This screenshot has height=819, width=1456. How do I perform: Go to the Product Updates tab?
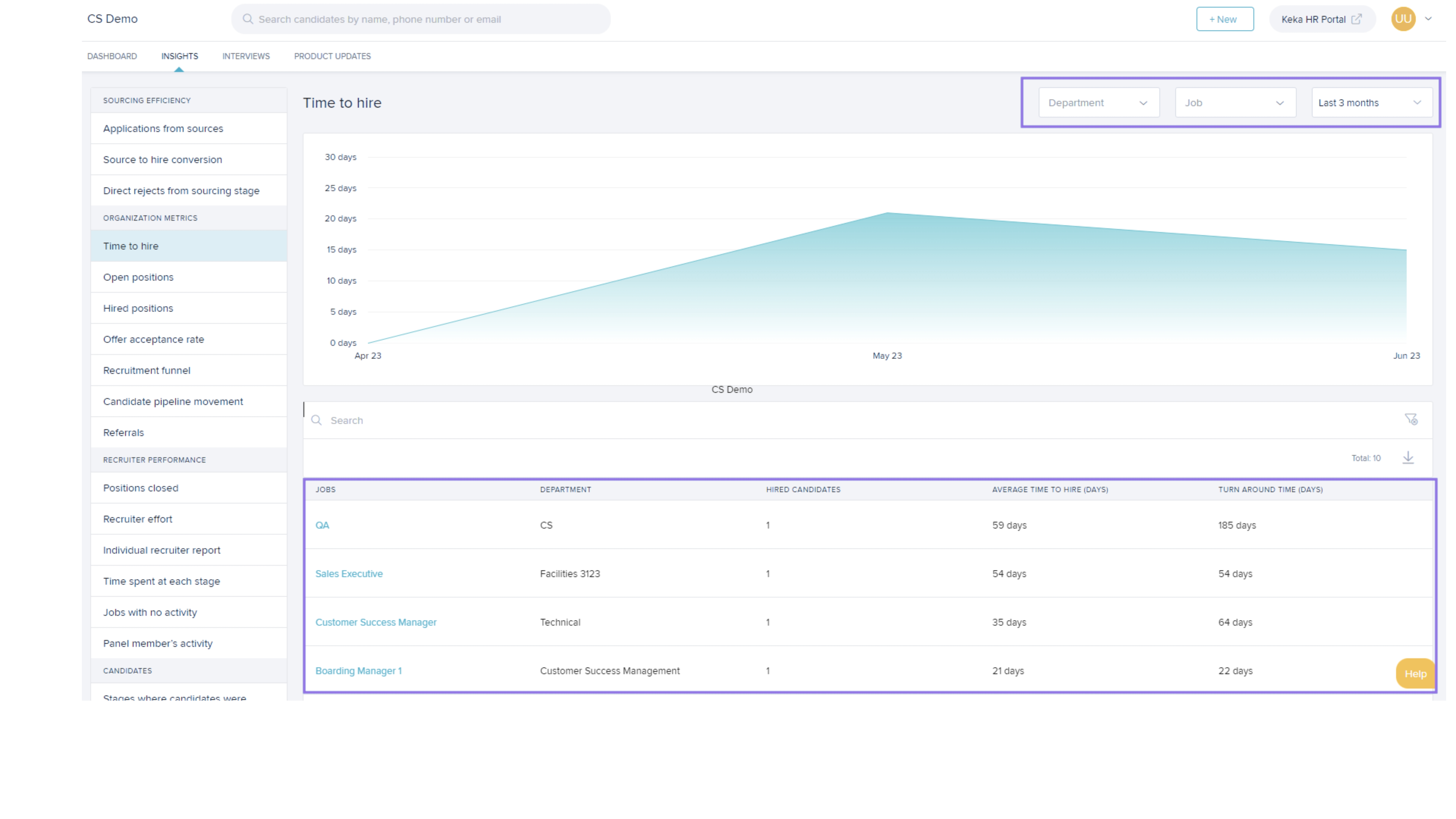332,56
